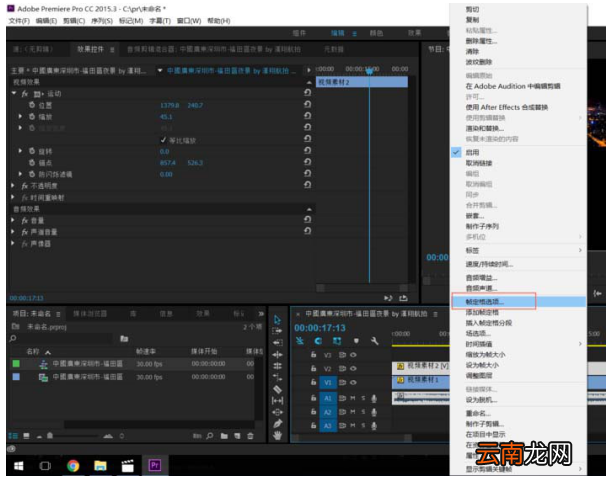Screen dimensions: 609x482
Task: Toggle track lock on V3
Action: pos(313,355)
